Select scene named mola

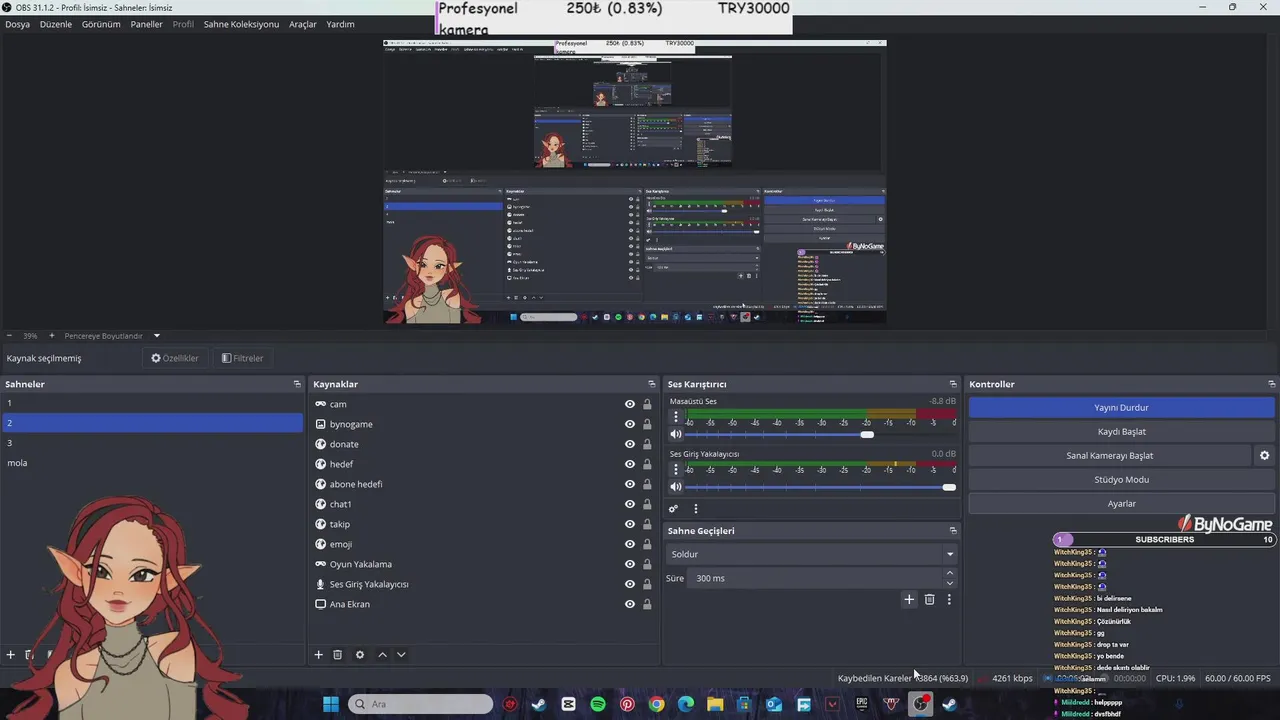pos(152,463)
